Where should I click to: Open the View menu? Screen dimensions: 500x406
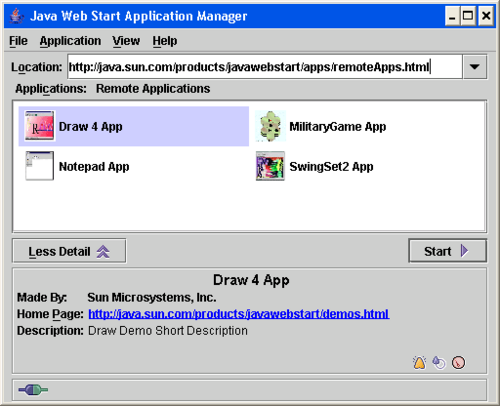pyautogui.click(x=126, y=41)
